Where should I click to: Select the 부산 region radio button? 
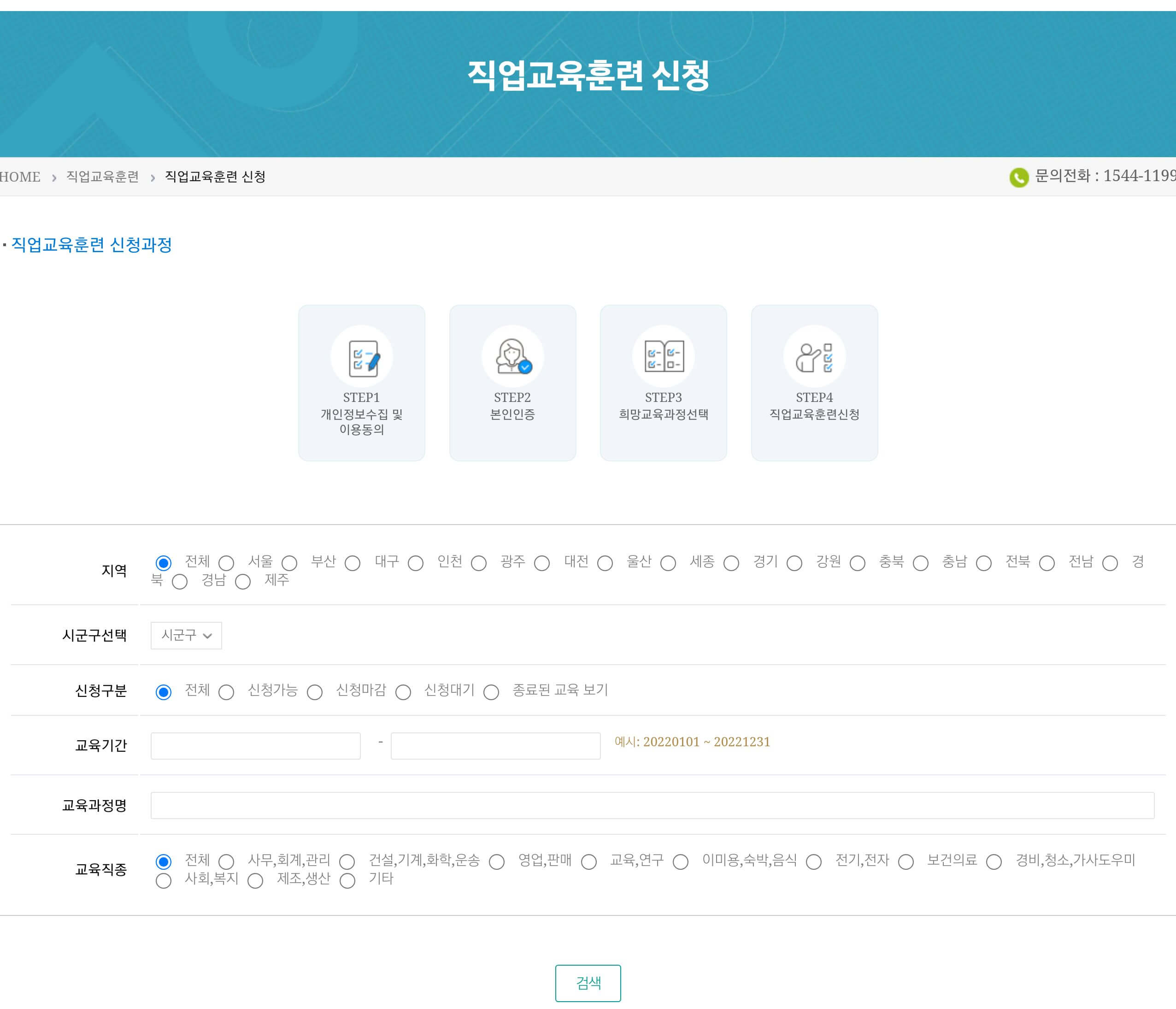click(x=290, y=563)
